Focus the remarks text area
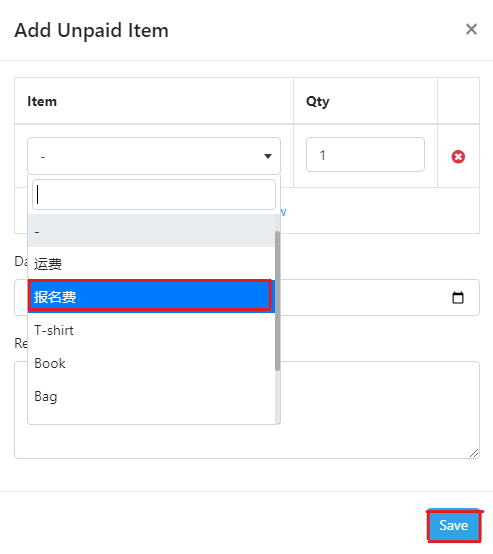Viewport: 493px width, 554px height. click(x=380, y=410)
